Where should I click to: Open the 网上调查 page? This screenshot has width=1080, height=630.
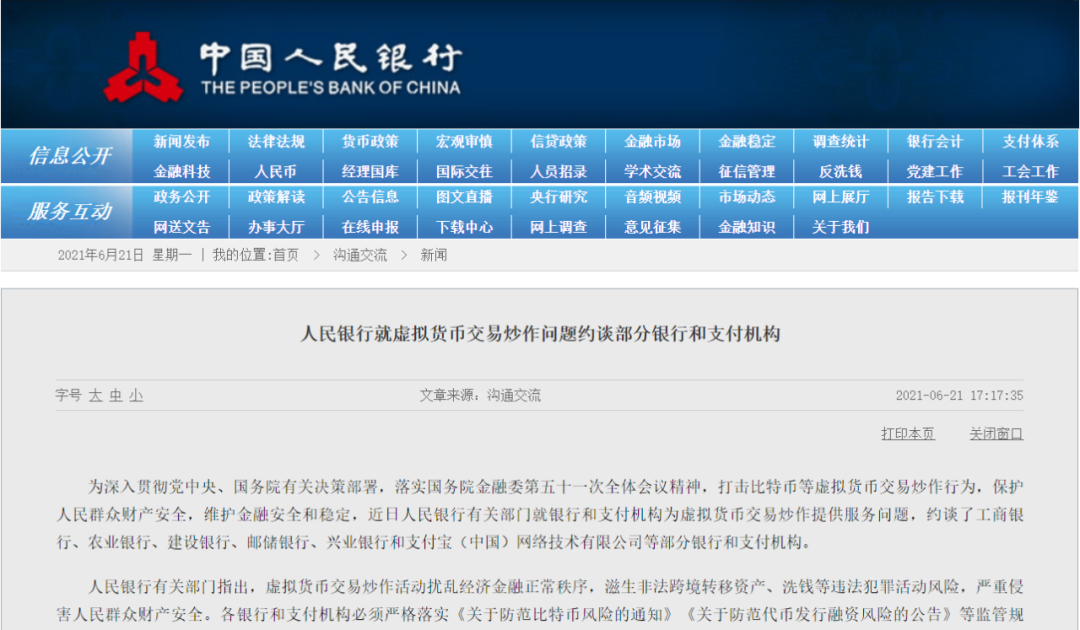(559, 226)
